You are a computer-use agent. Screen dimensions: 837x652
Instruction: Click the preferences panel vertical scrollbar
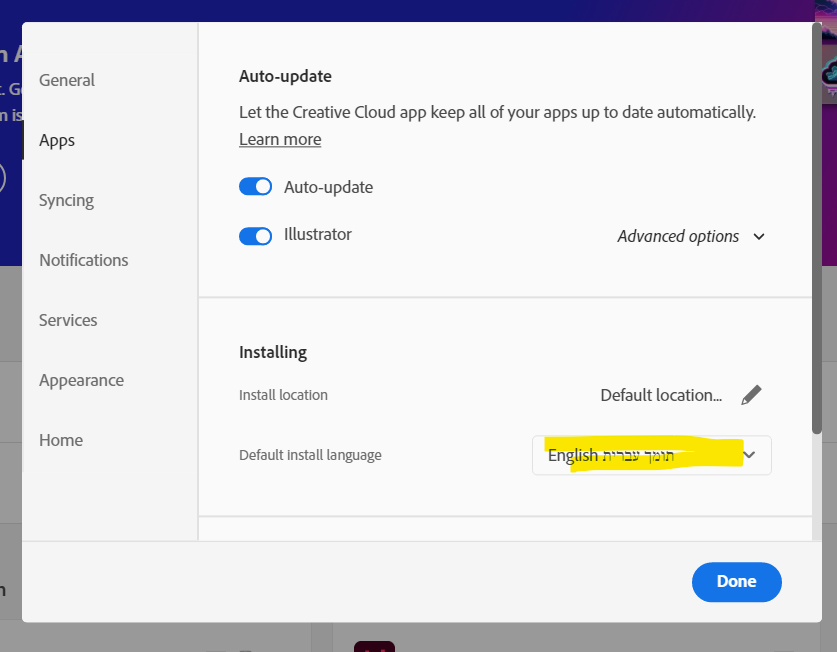tap(817, 230)
